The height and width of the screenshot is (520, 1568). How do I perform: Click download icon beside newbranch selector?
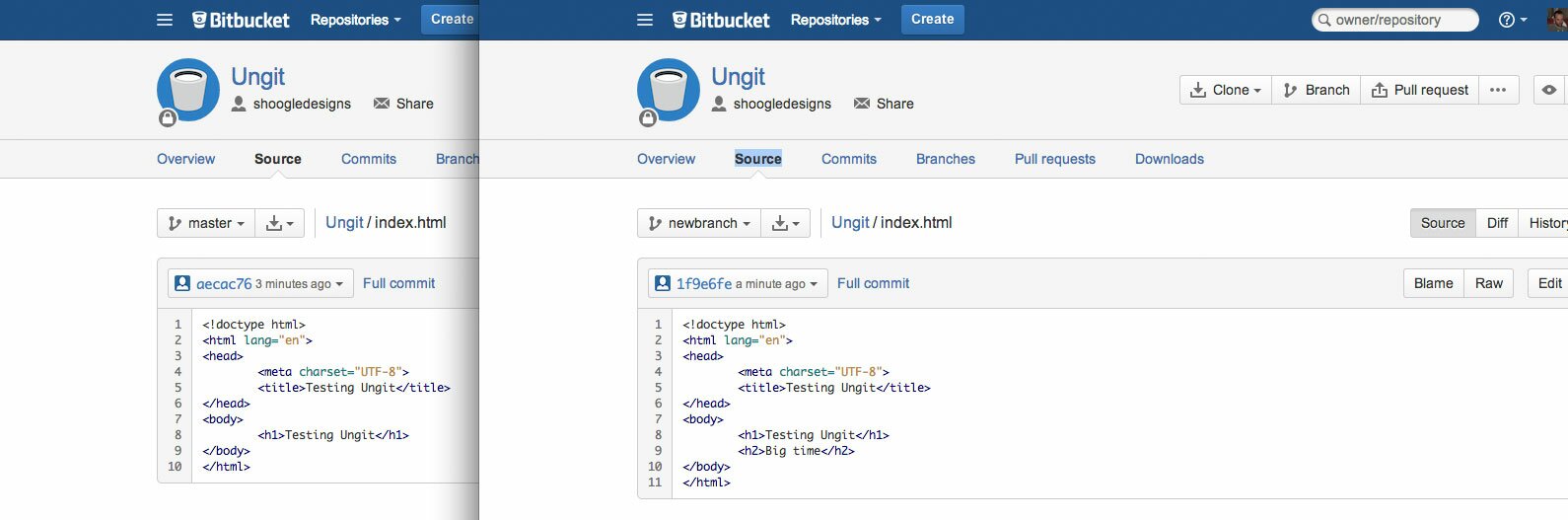[786, 223]
